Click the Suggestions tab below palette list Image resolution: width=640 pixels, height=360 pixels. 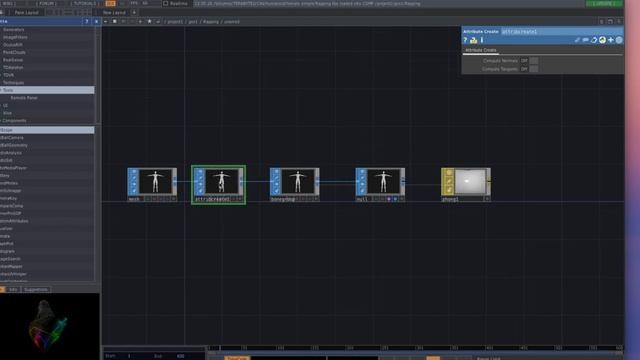pyautogui.click(x=36, y=290)
